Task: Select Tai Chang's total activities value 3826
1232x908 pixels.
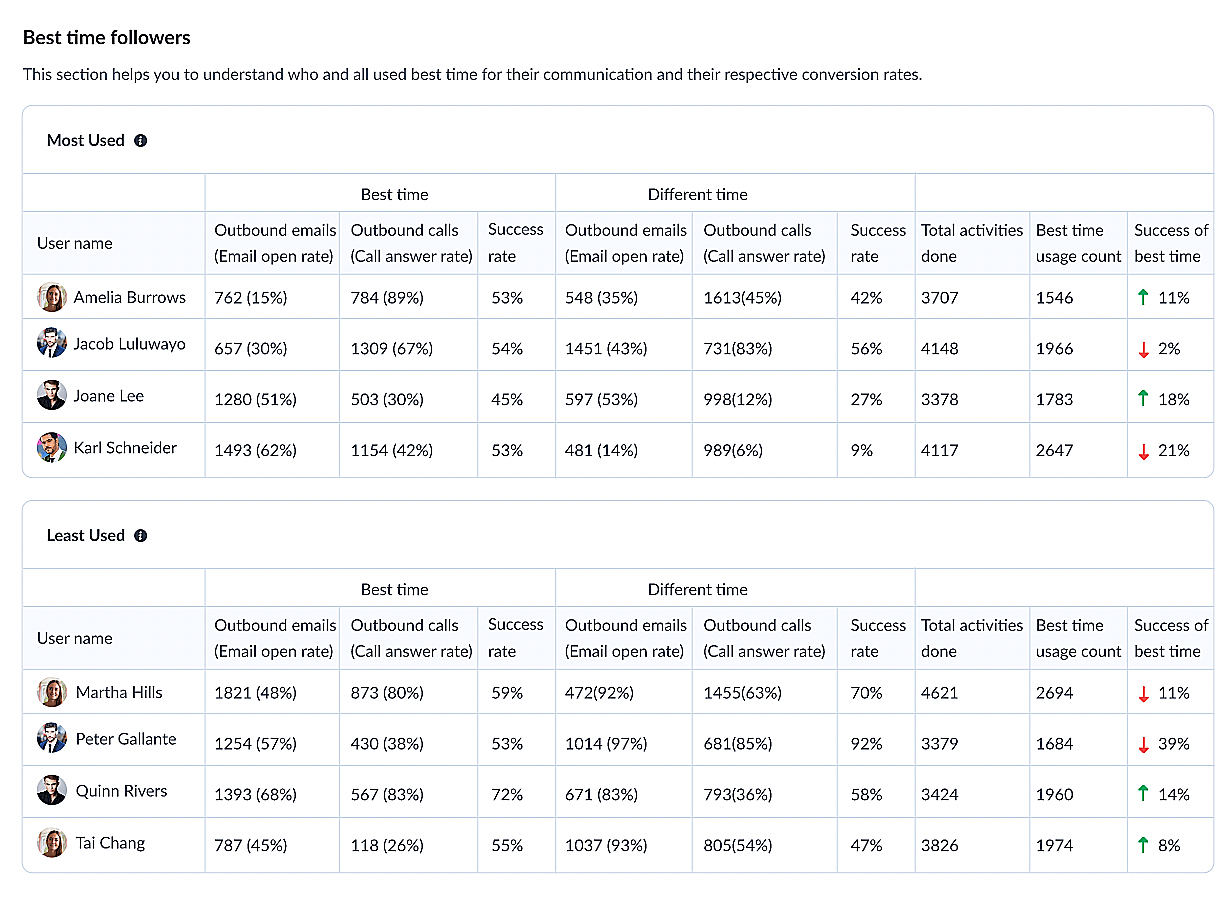Action: (x=940, y=846)
